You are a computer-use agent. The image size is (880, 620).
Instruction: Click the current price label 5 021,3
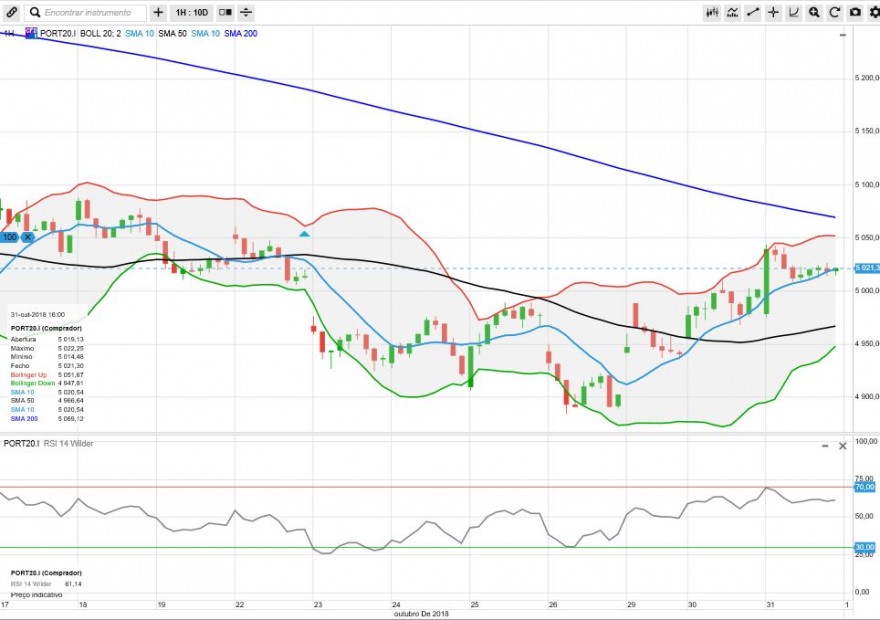(867, 268)
